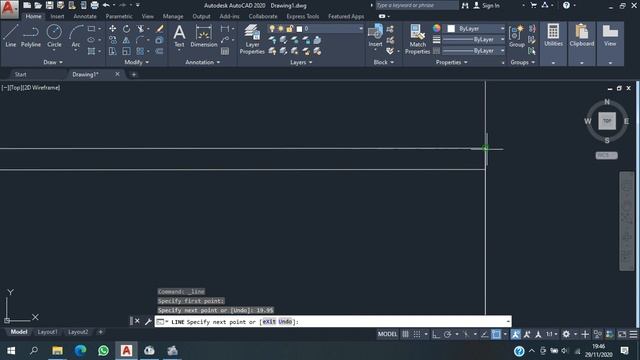Expand the Block panel
The height and width of the screenshot is (360, 640).
pos(384,62)
